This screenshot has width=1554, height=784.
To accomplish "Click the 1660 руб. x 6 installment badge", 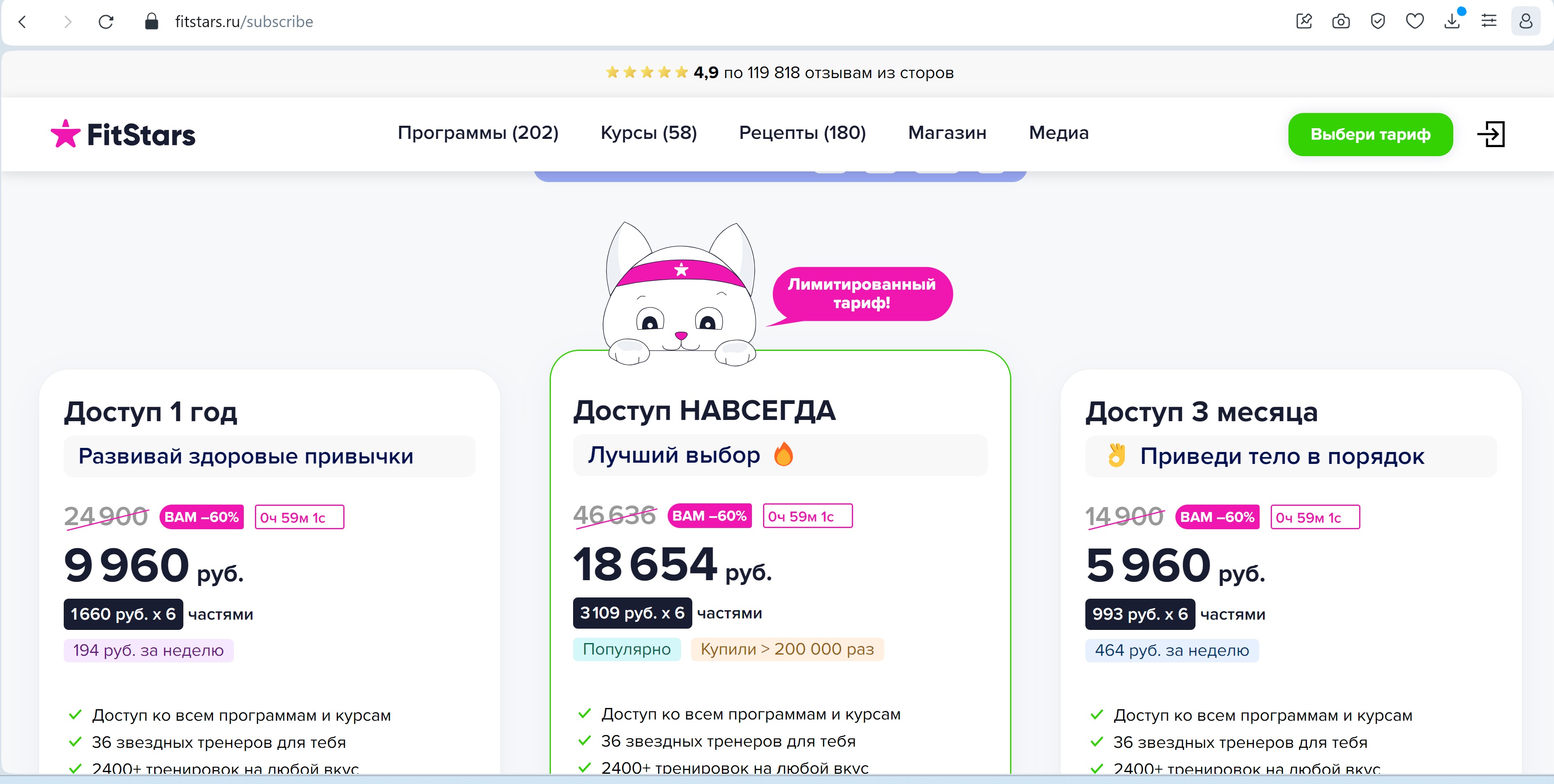I will pos(123,615).
